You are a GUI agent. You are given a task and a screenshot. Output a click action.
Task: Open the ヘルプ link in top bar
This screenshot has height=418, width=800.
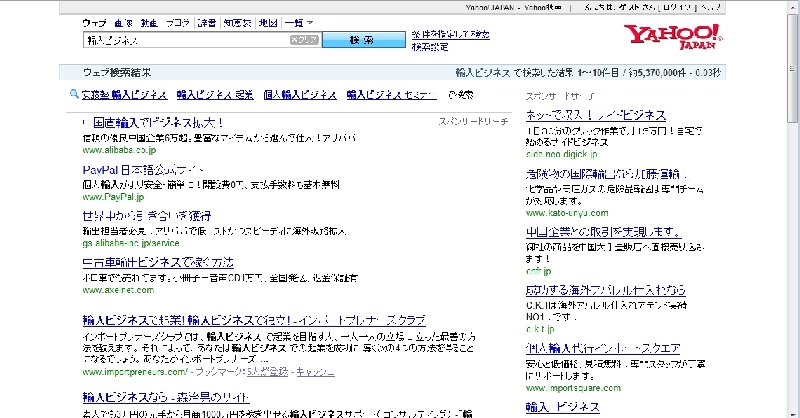point(711,7)
